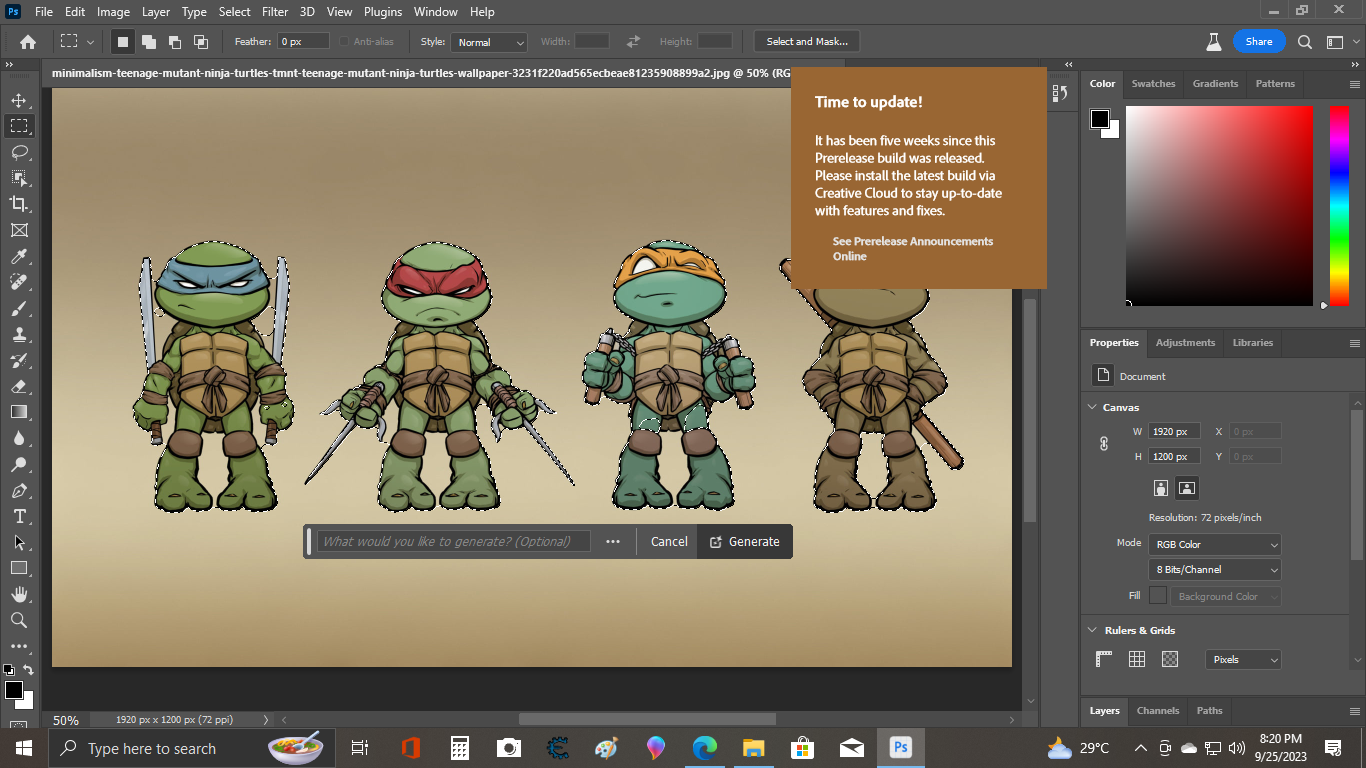Click inside the color picker field
1366x768 pixels.
(1219, 205)
